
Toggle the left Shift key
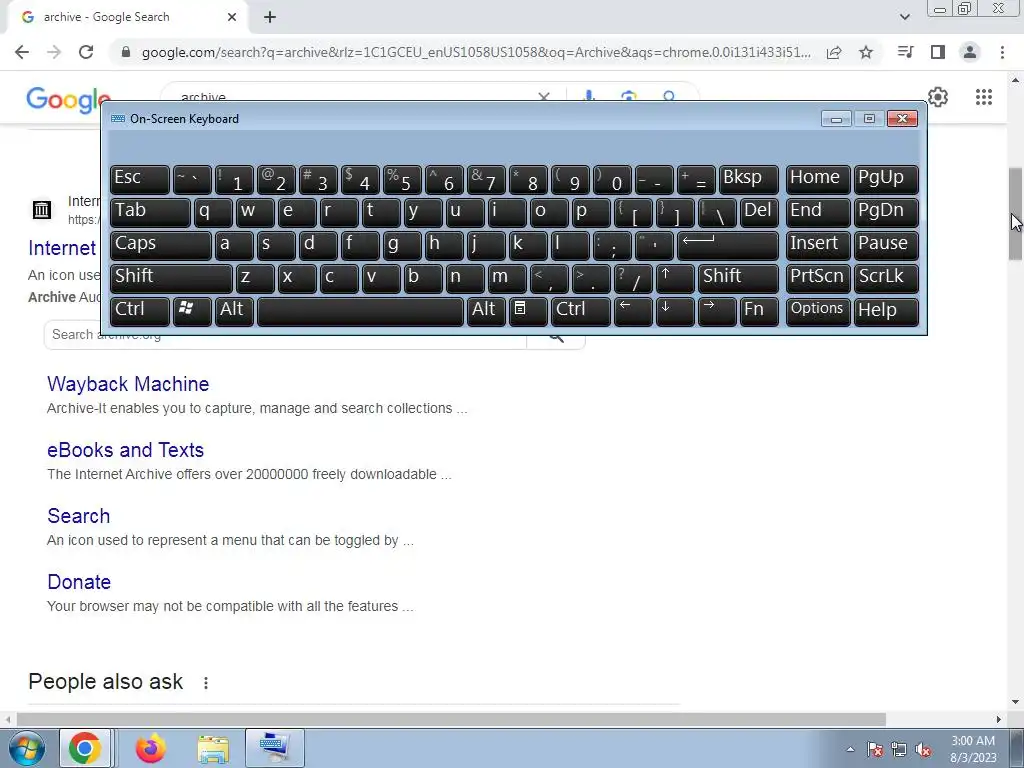tap(171, 278)
